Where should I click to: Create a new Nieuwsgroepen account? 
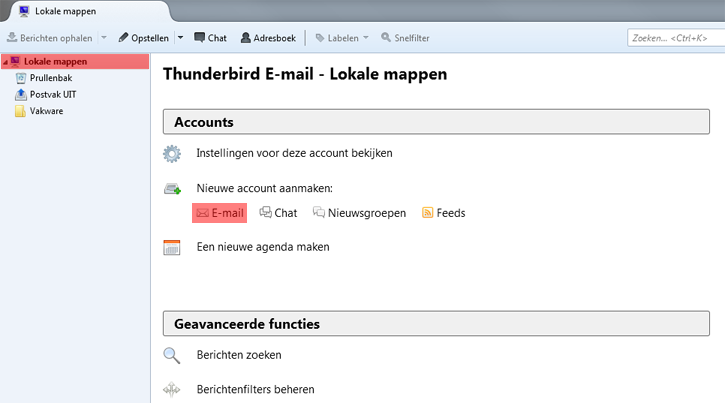pyautogui.click(x=360, y=213)
